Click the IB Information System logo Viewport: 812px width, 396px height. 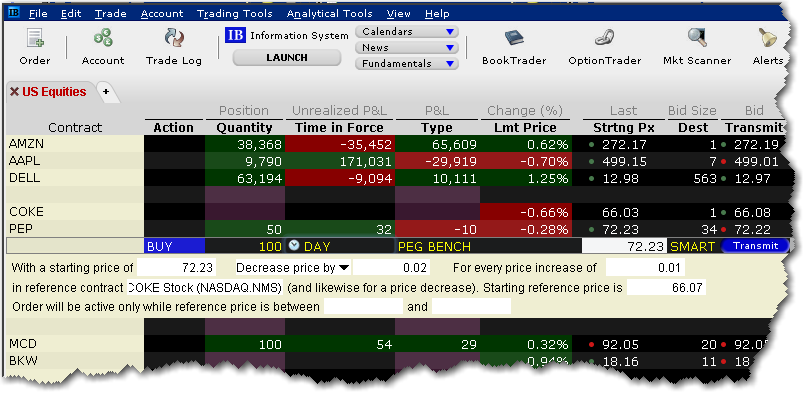click(x=235, y=35)
